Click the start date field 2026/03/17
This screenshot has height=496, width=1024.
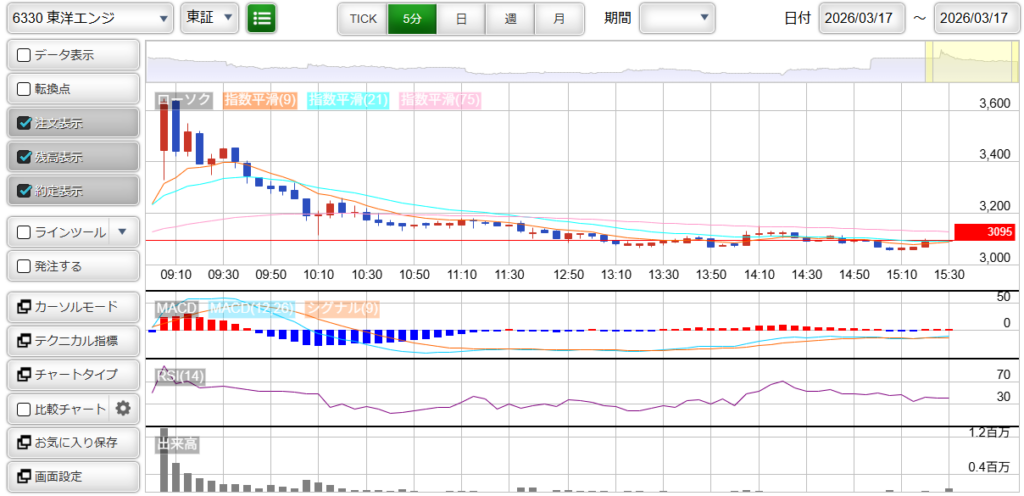(x=862, y=18)
